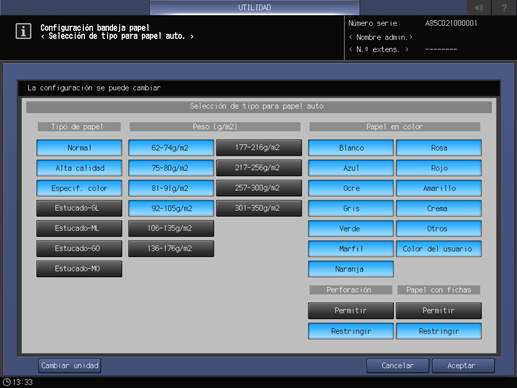This screenshot has width=517, height=388.
Task: Toggle Crema colored paper
Action: [439, 208]
